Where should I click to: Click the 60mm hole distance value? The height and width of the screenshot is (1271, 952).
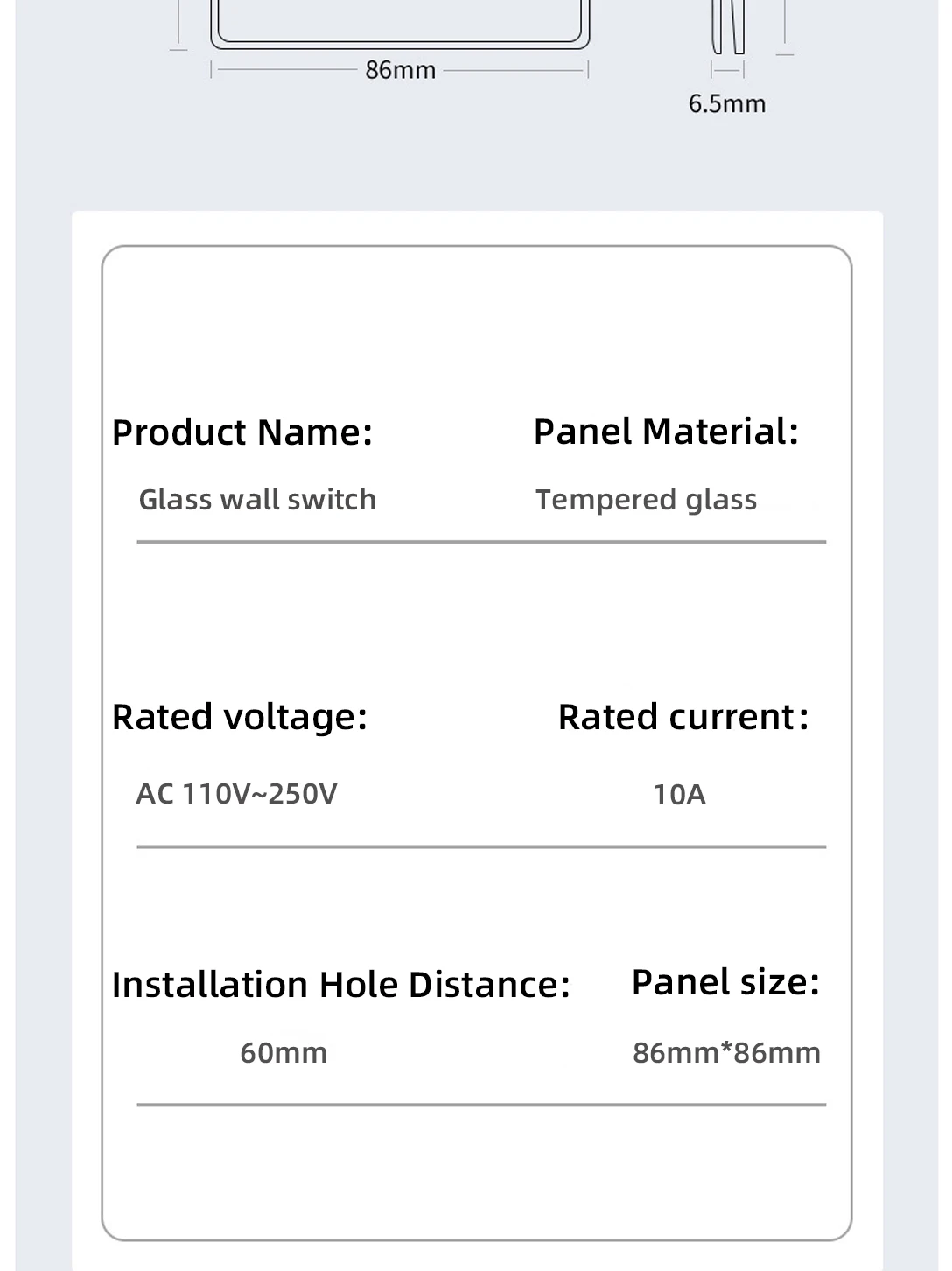pyautogui.click(x=283, y=1052)
